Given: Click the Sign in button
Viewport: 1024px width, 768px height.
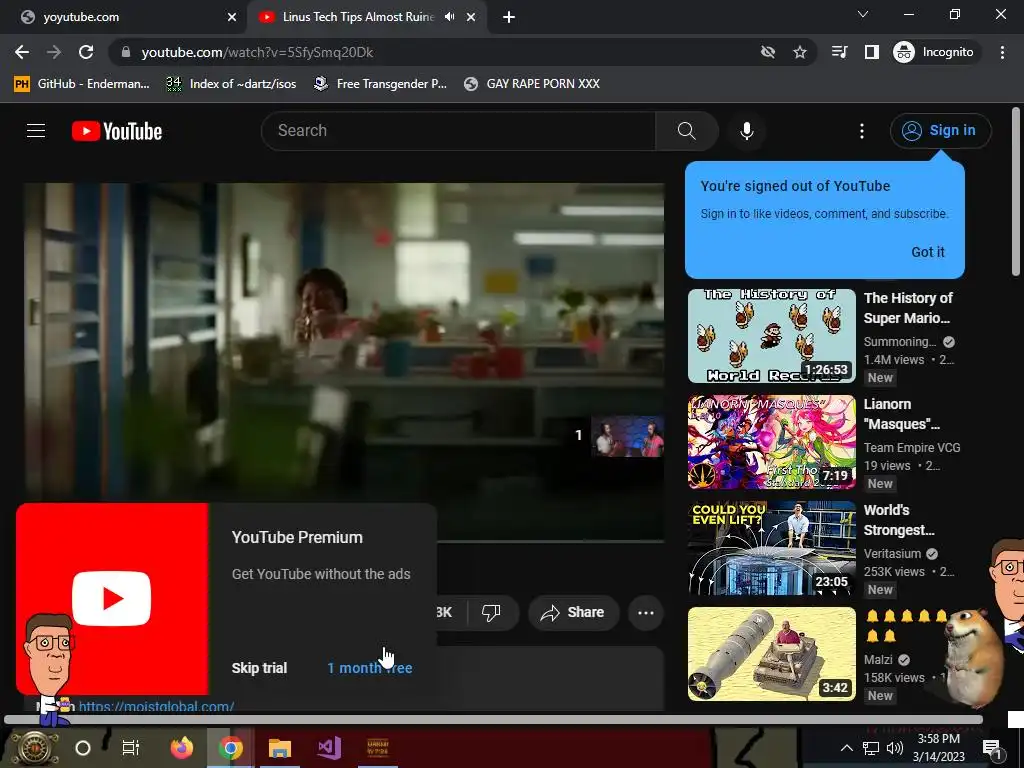Looking at the screenshot, I should [x=940, y=131].
